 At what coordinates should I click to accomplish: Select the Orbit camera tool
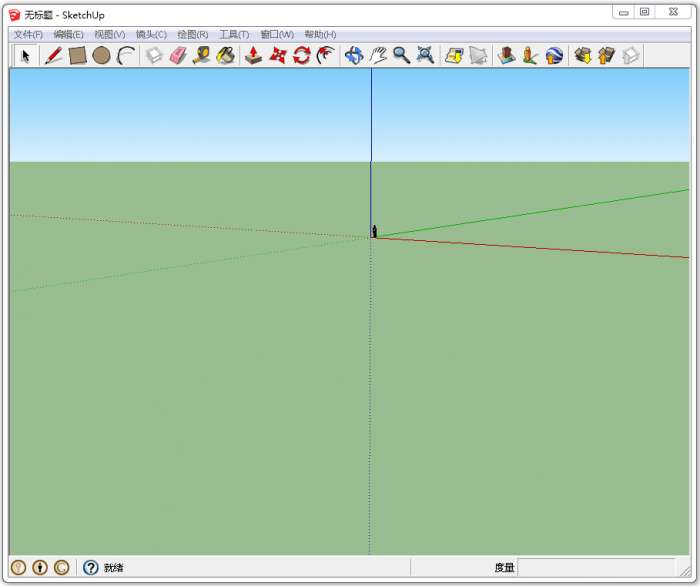[353, 56]
